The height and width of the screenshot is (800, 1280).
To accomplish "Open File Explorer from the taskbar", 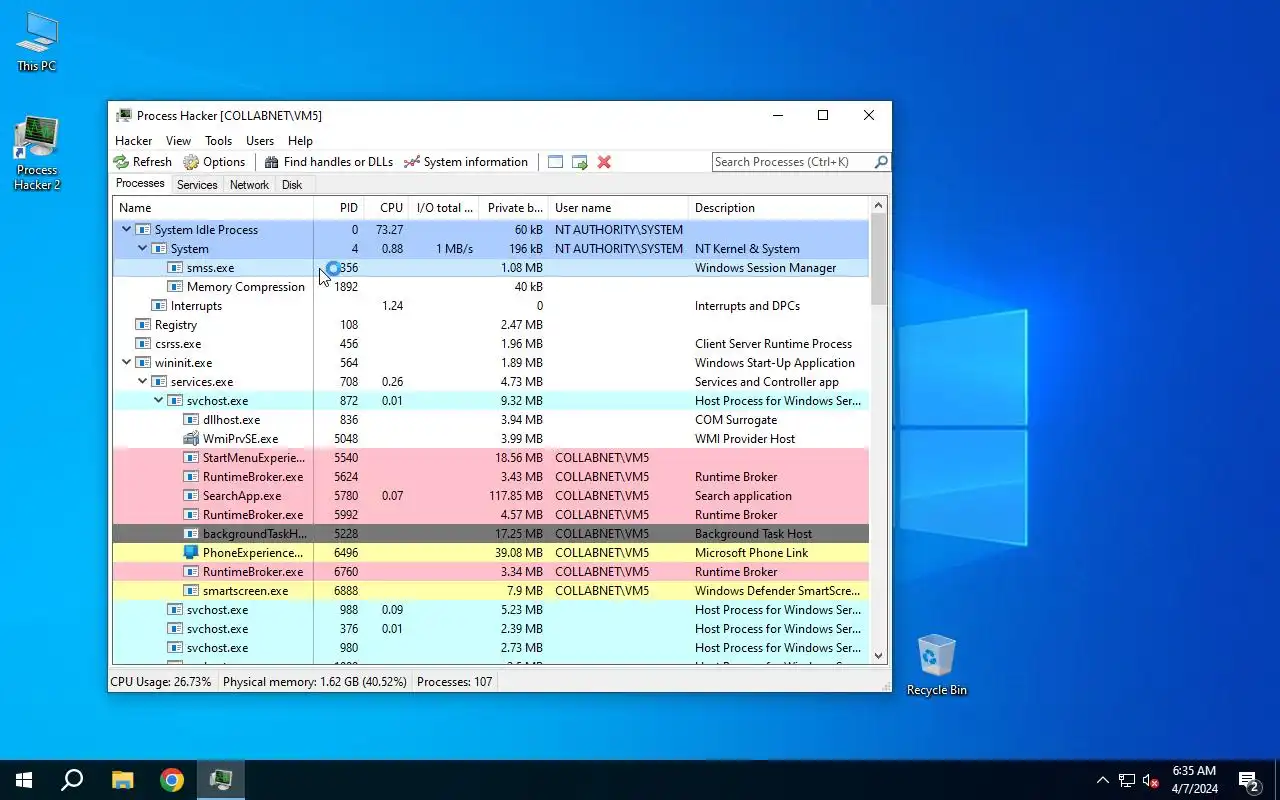I will [122, 780].
